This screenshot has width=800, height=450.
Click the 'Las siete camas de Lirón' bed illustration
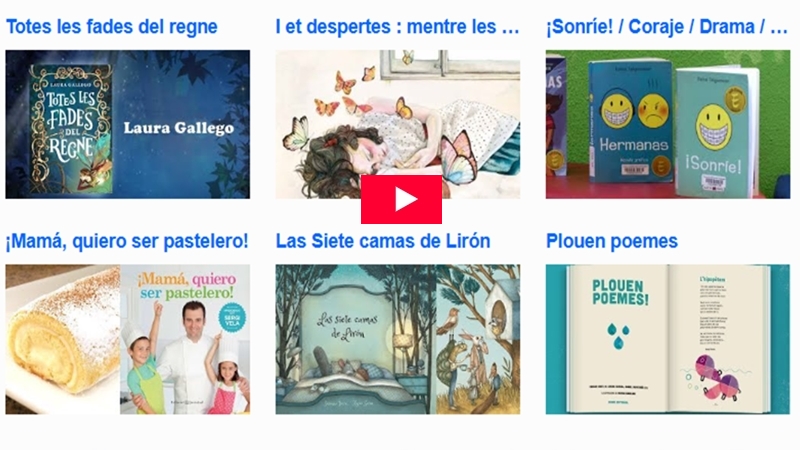(356, 339)
